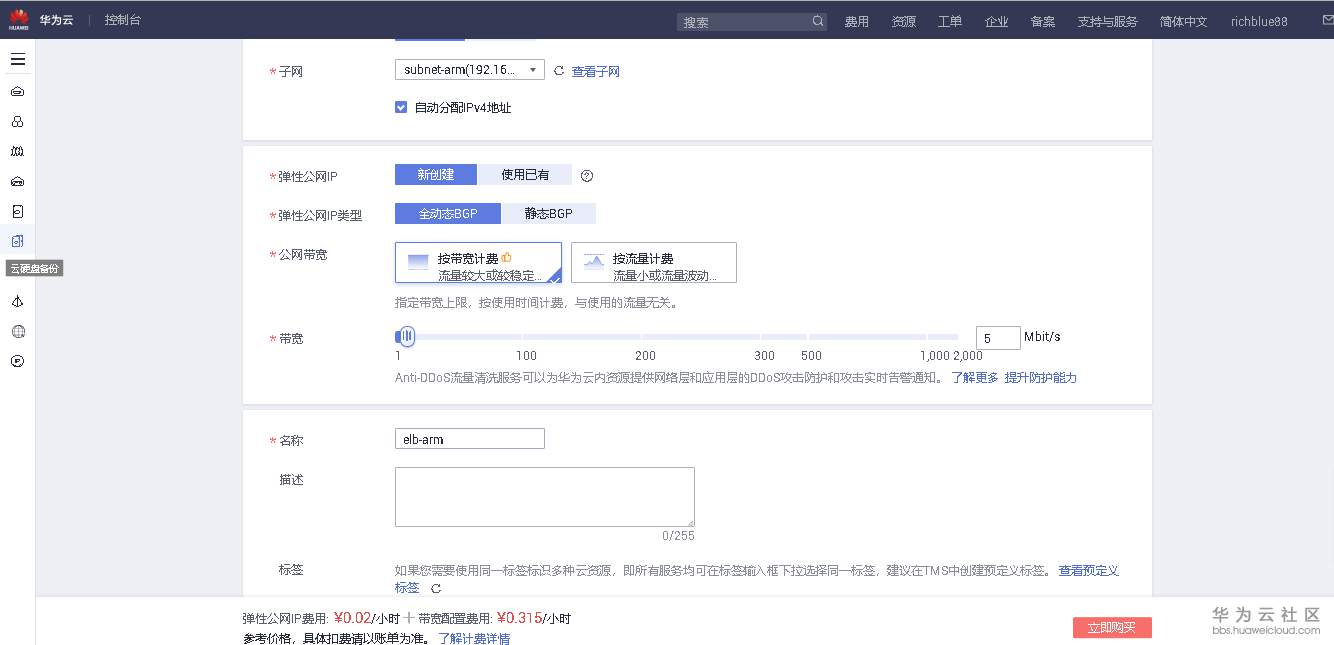Open 支持与服务 menu

pyautogui.click(x=1107, y=21)
